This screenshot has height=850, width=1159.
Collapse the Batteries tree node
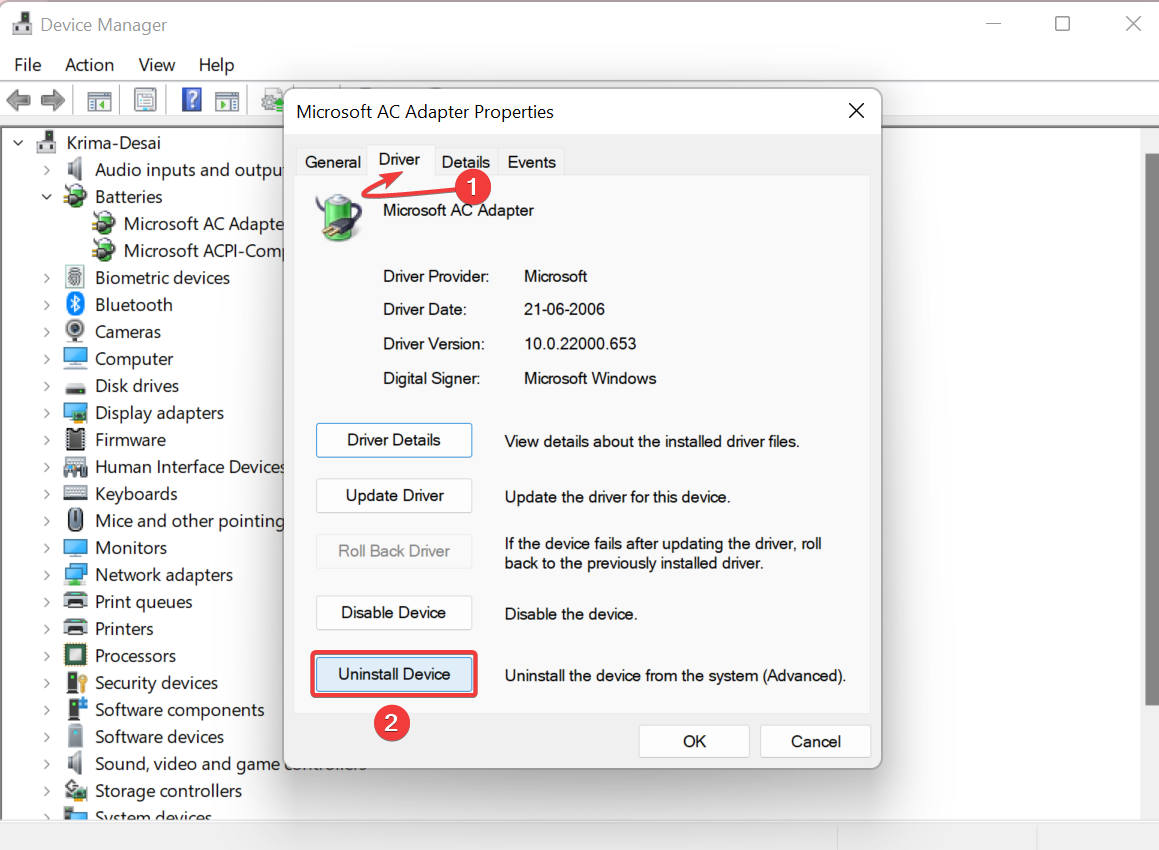click(x=47, y=197)
